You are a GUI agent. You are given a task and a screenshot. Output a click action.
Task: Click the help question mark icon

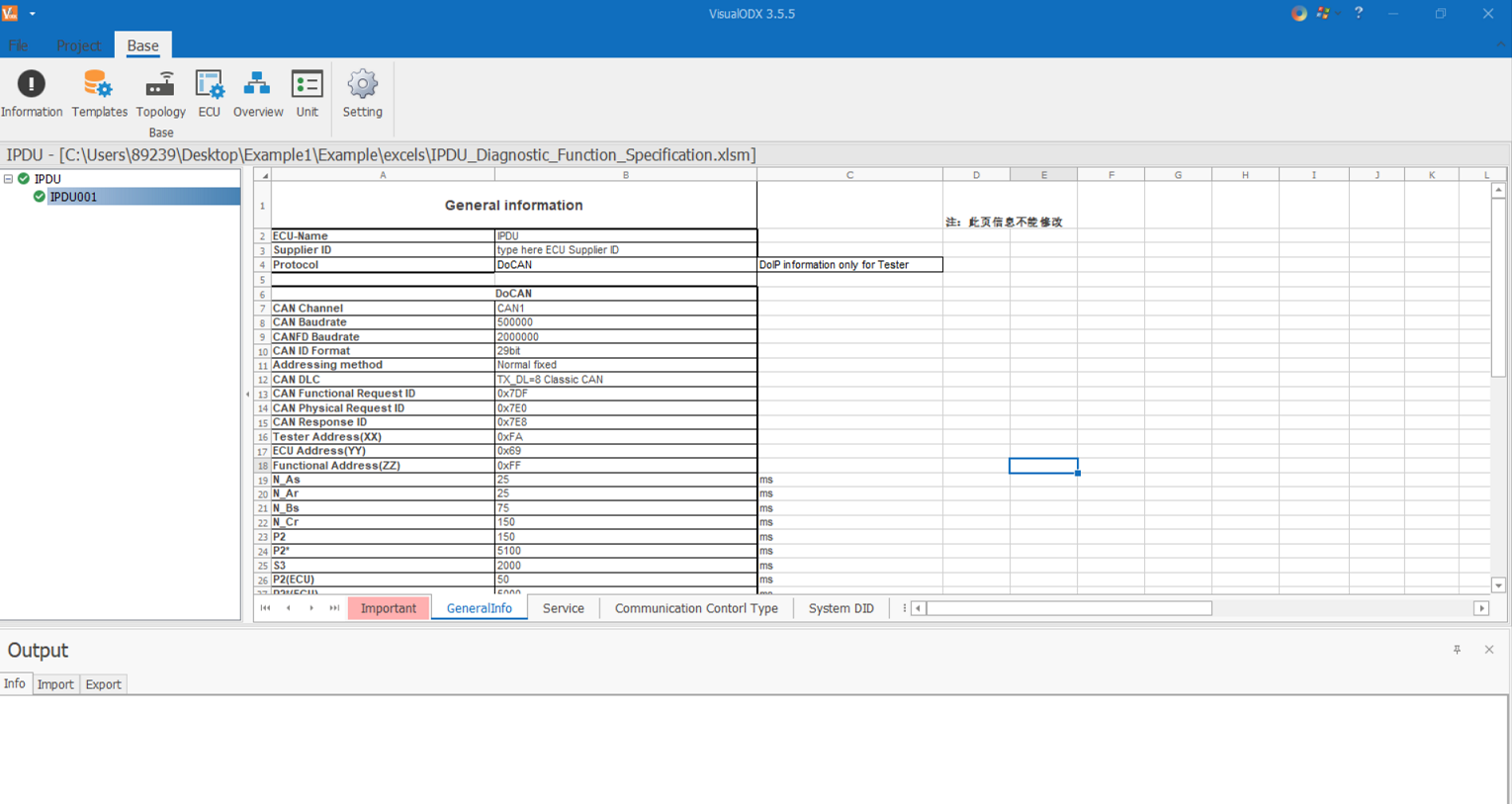(1359, 13)
